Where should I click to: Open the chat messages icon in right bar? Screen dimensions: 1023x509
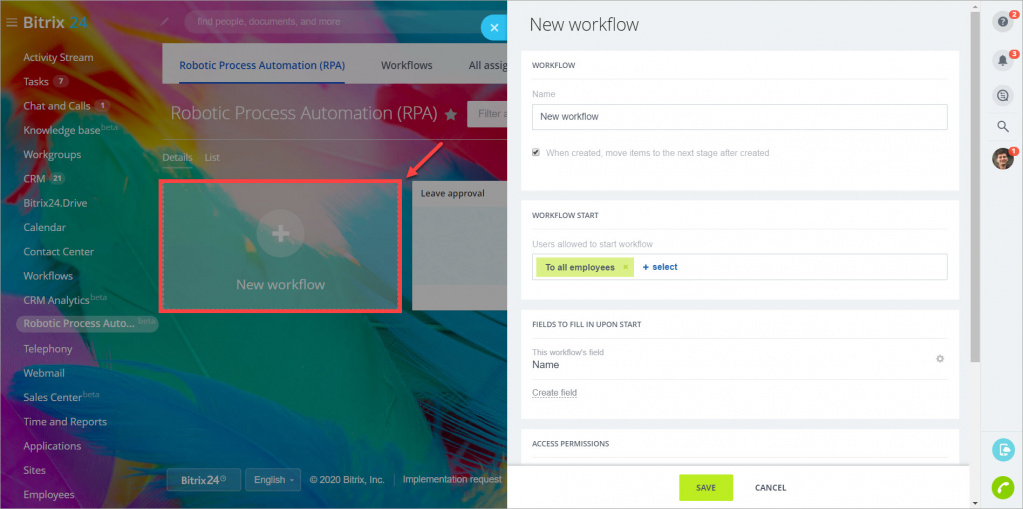1003,95
